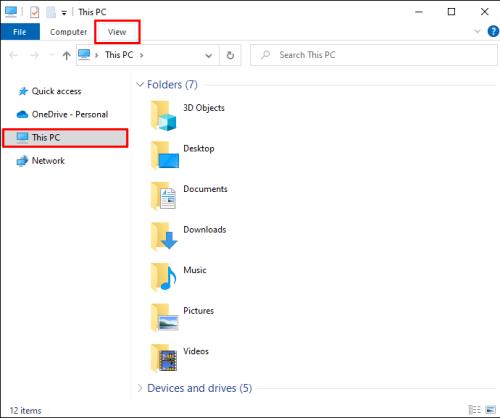Expand the Devices and drives (5) section
This screenshot has width=500, height=418.
pos(140,388)
